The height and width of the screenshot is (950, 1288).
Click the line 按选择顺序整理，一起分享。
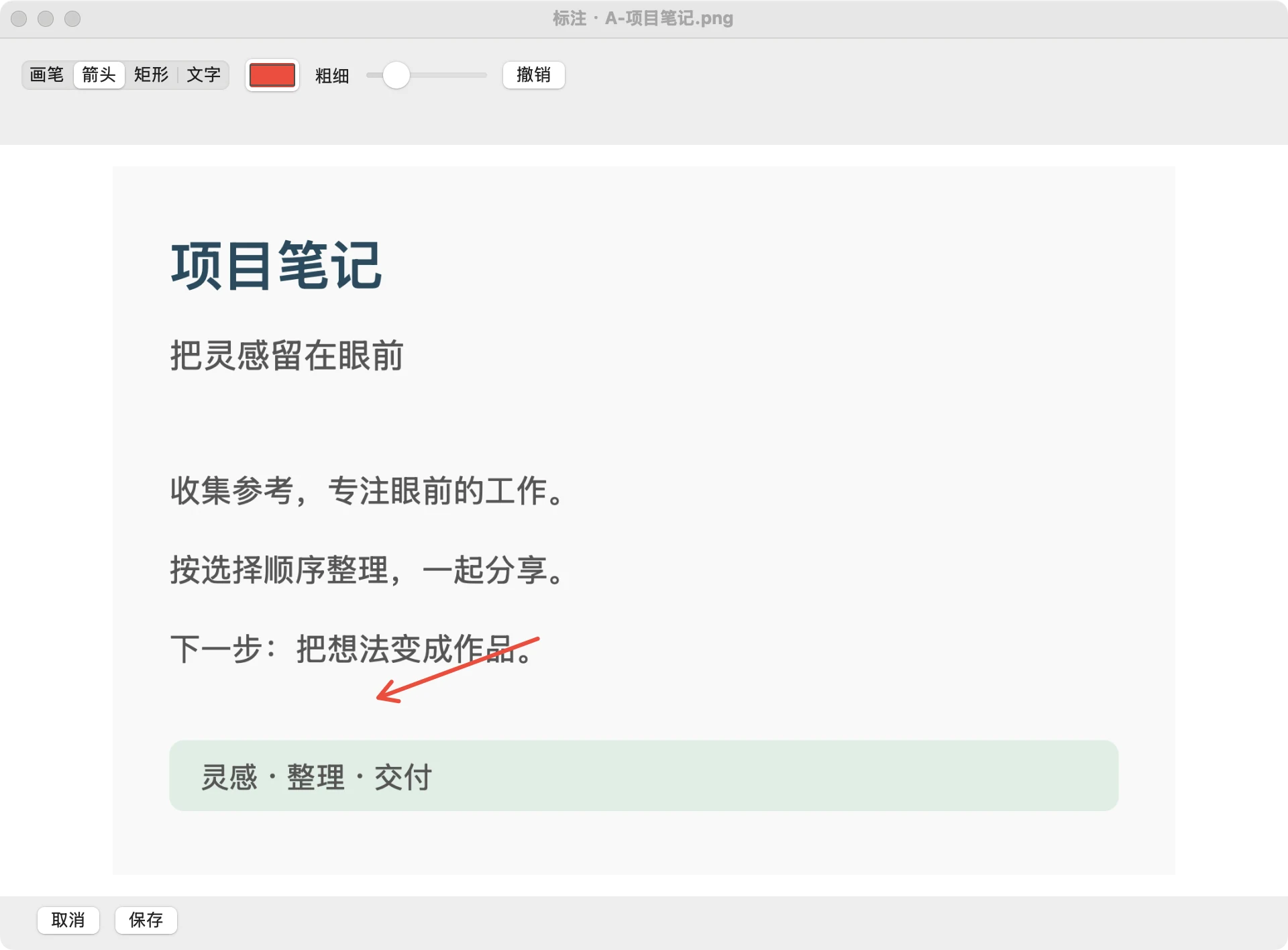click(368, 570)
